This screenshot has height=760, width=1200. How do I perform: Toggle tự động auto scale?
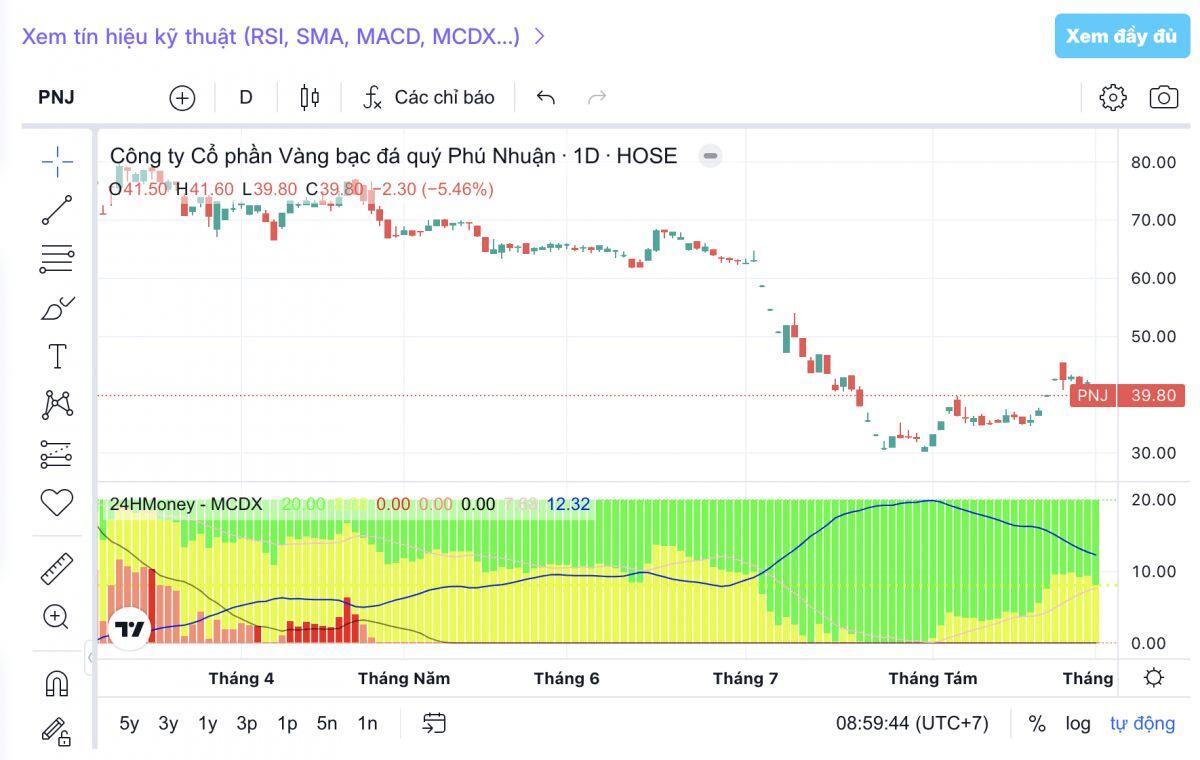(x=1142, y=723)
